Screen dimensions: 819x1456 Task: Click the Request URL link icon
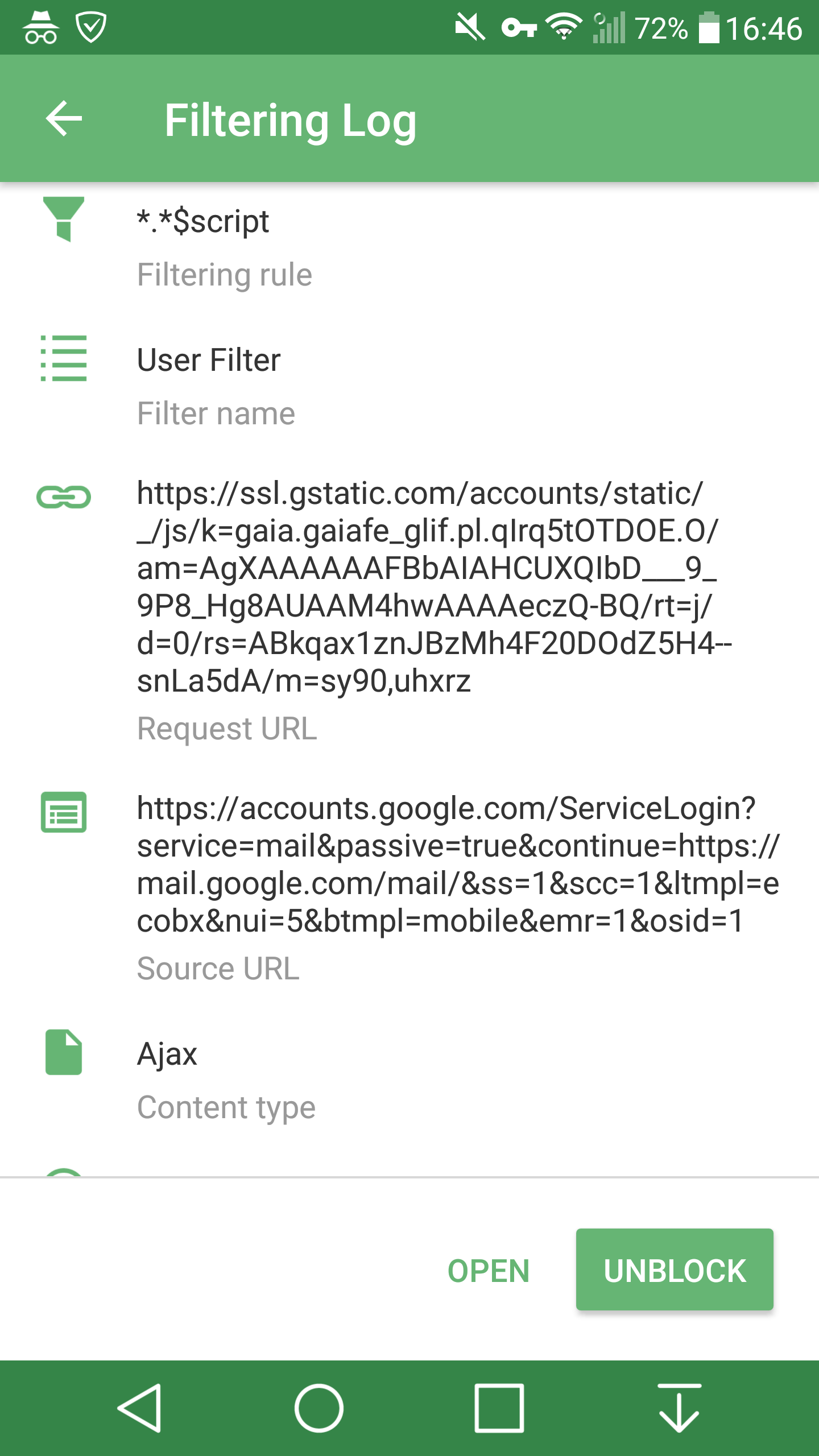pos(64,498)
